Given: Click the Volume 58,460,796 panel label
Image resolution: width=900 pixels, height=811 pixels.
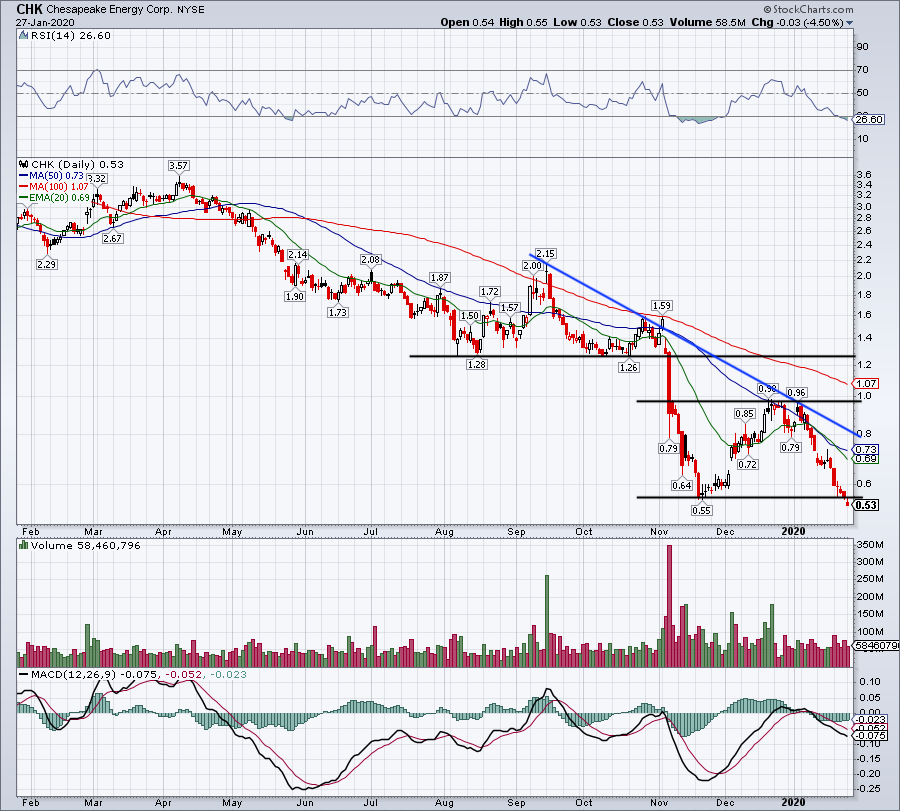Looking at the screenshot, I should coord(86,545).
